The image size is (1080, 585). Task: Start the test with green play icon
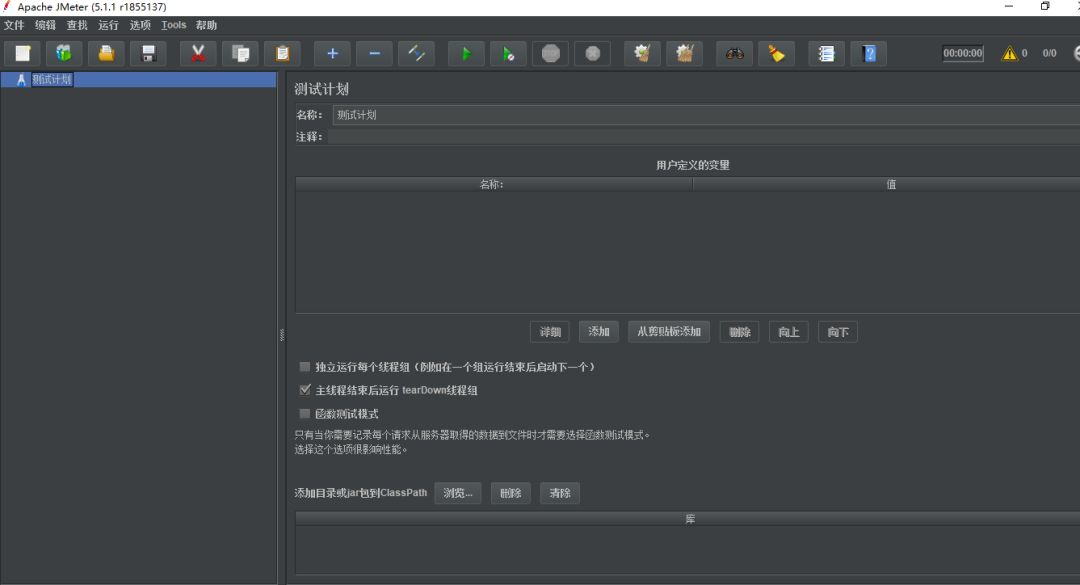(466, 54)
